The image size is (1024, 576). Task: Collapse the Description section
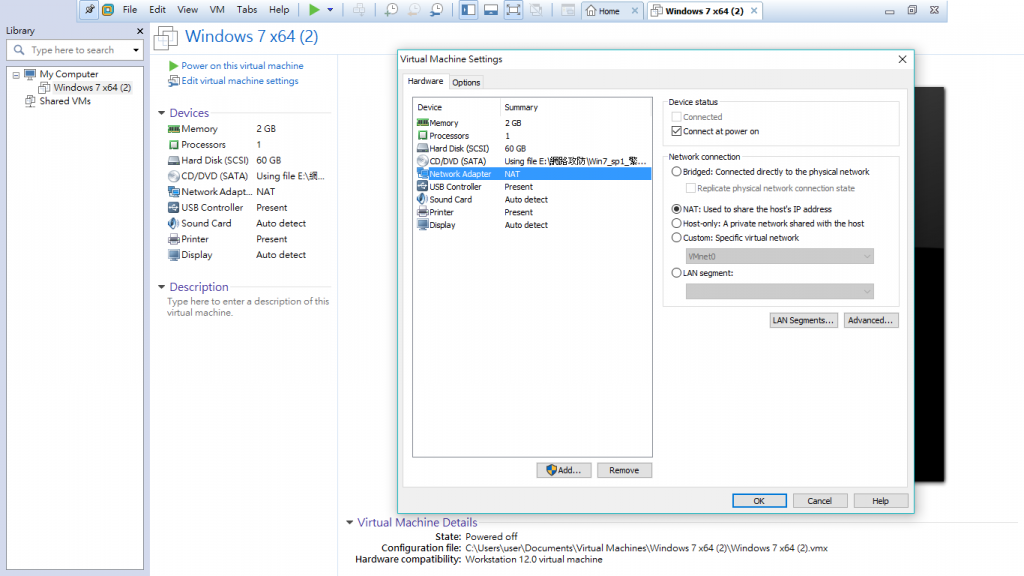pos(161,287)
